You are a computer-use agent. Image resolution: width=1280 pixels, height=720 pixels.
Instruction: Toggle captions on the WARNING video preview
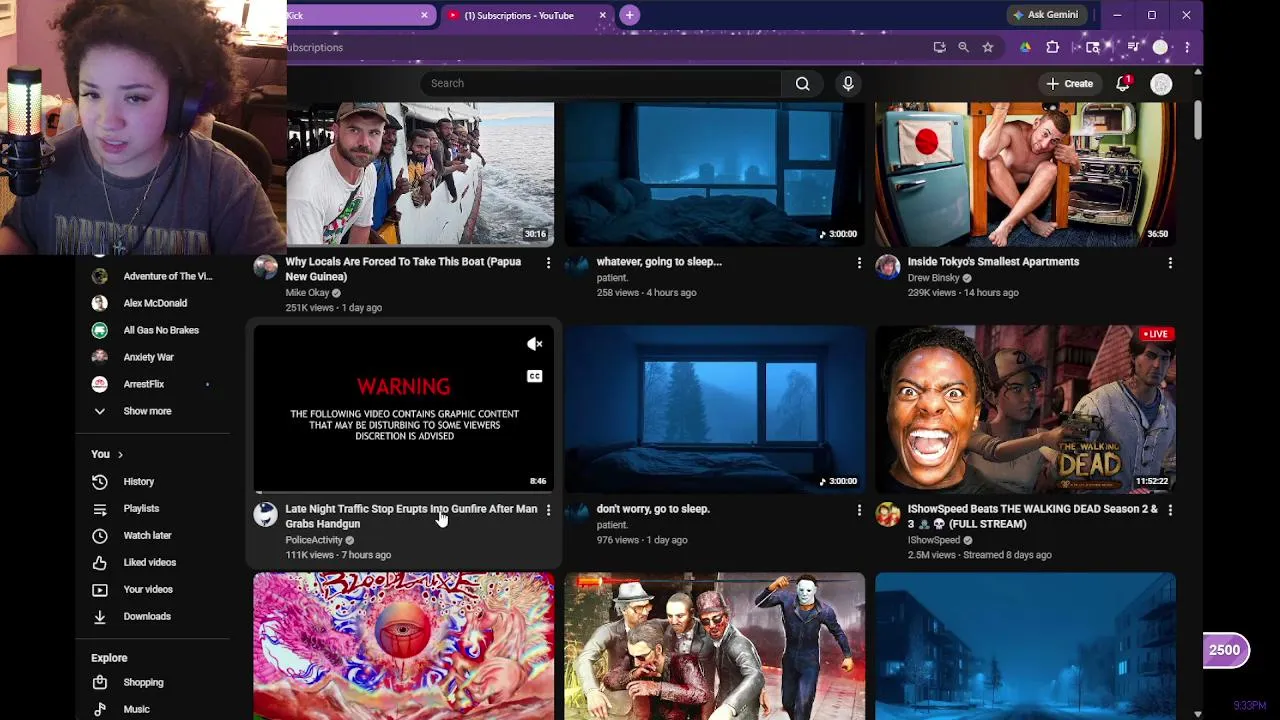535,376
